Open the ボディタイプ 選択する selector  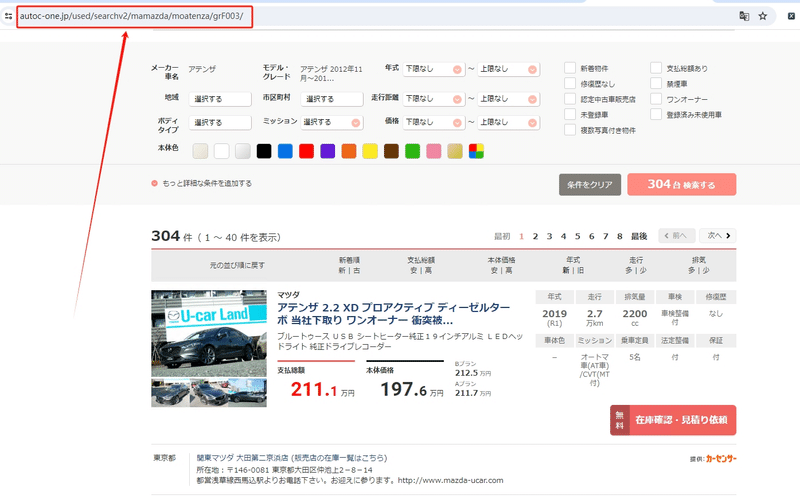point(220,122)
